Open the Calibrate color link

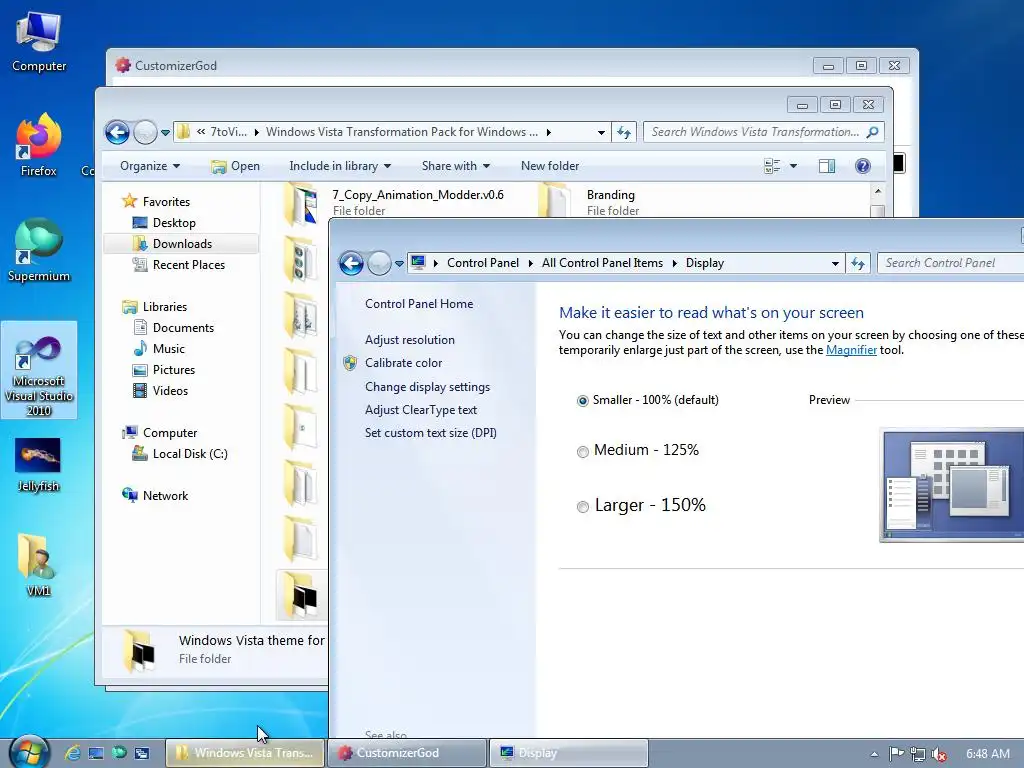pos(403,363)
